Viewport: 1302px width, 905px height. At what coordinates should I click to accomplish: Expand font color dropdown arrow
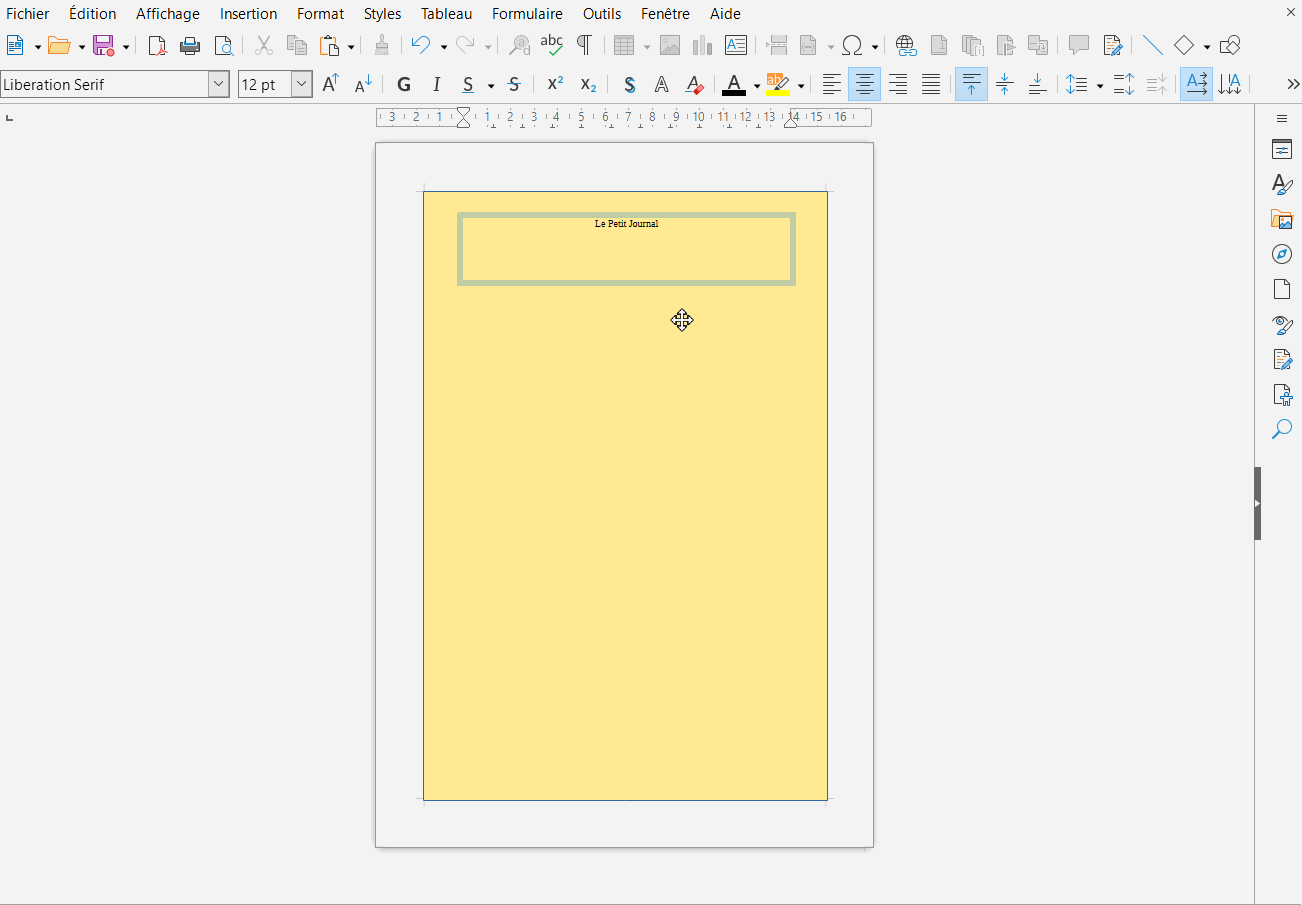[757, 86]
